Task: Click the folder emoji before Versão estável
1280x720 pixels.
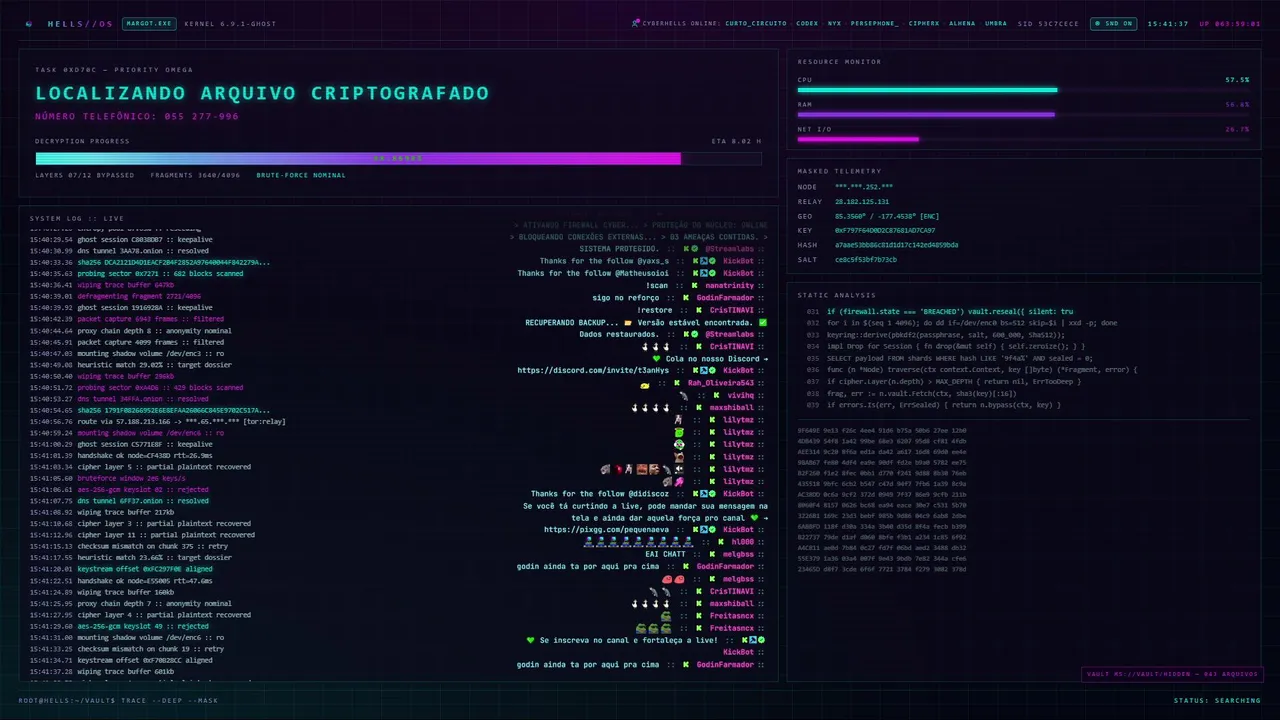Action: tap(628, 322)
